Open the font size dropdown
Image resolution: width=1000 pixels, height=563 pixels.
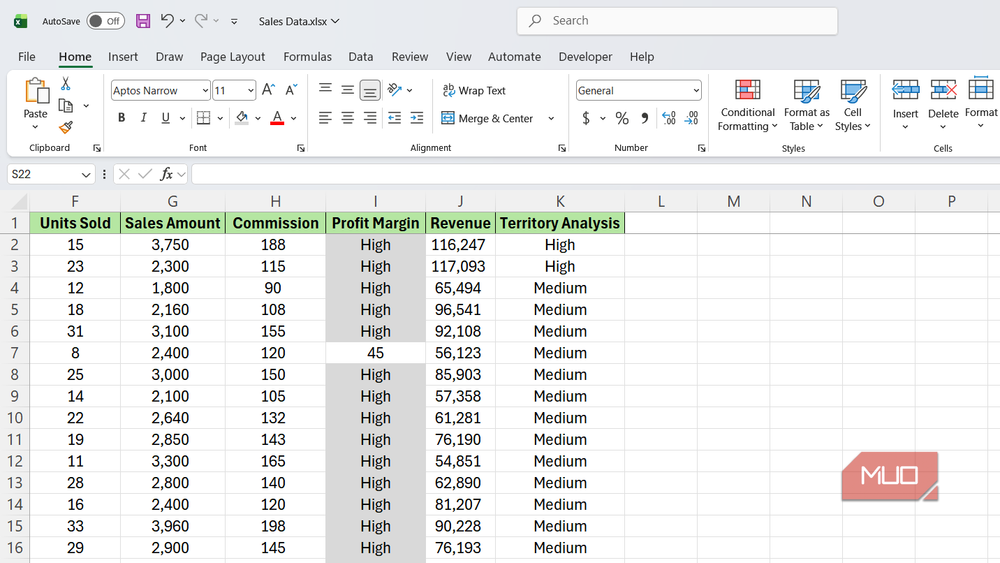pyautogui.click(x=251, y=91)
